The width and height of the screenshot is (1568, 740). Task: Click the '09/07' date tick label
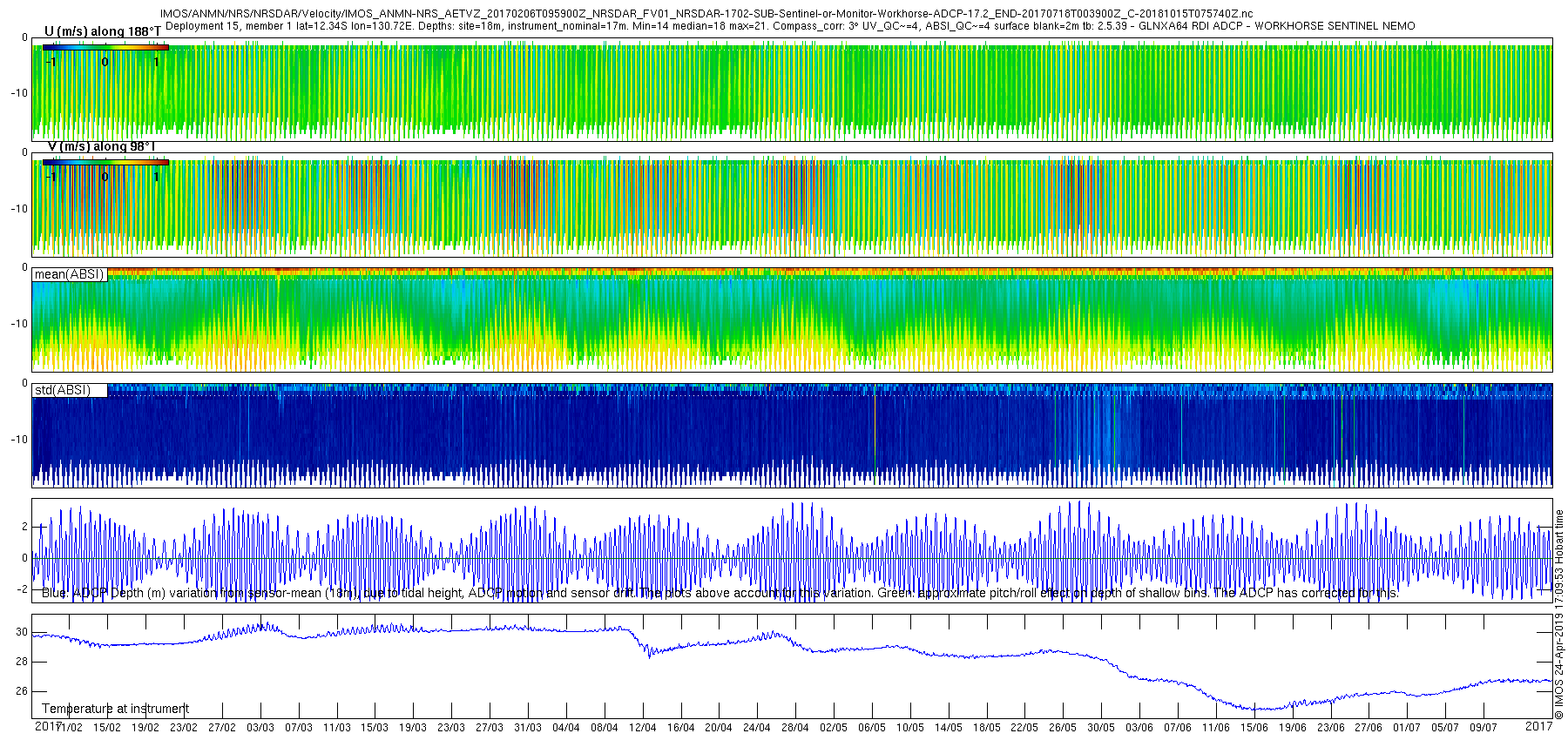click(x=1484, y=728)
